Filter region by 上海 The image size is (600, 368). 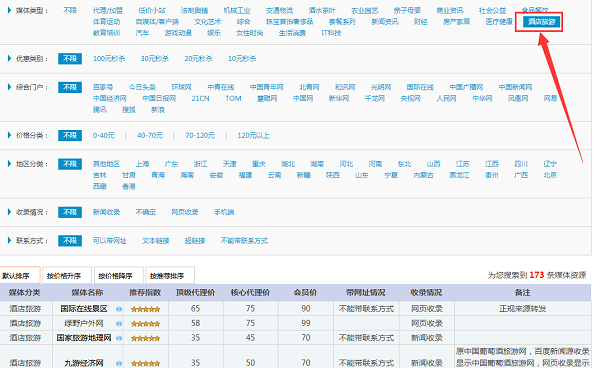[142, 164]
